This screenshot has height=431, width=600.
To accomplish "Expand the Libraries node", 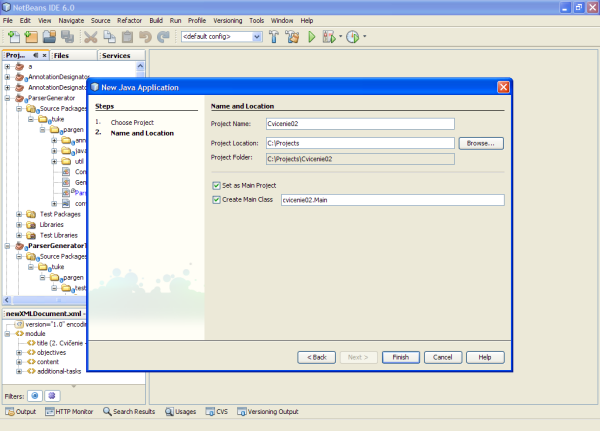I will (19, 225).
